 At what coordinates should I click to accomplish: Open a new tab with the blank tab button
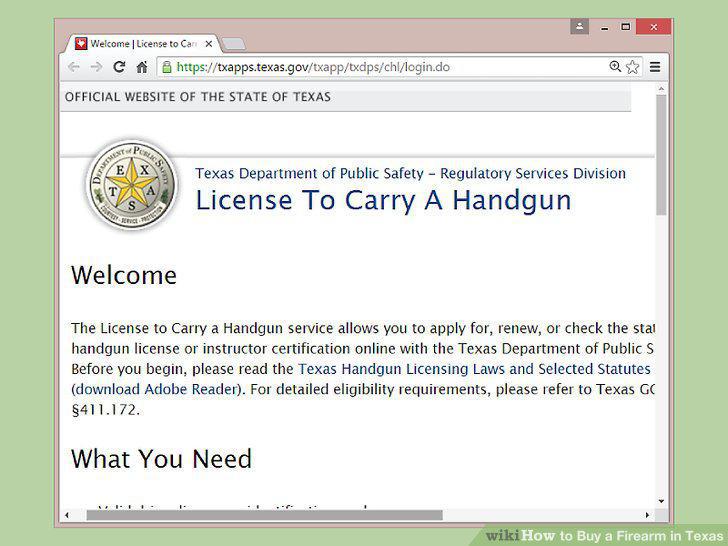[234, 44]
